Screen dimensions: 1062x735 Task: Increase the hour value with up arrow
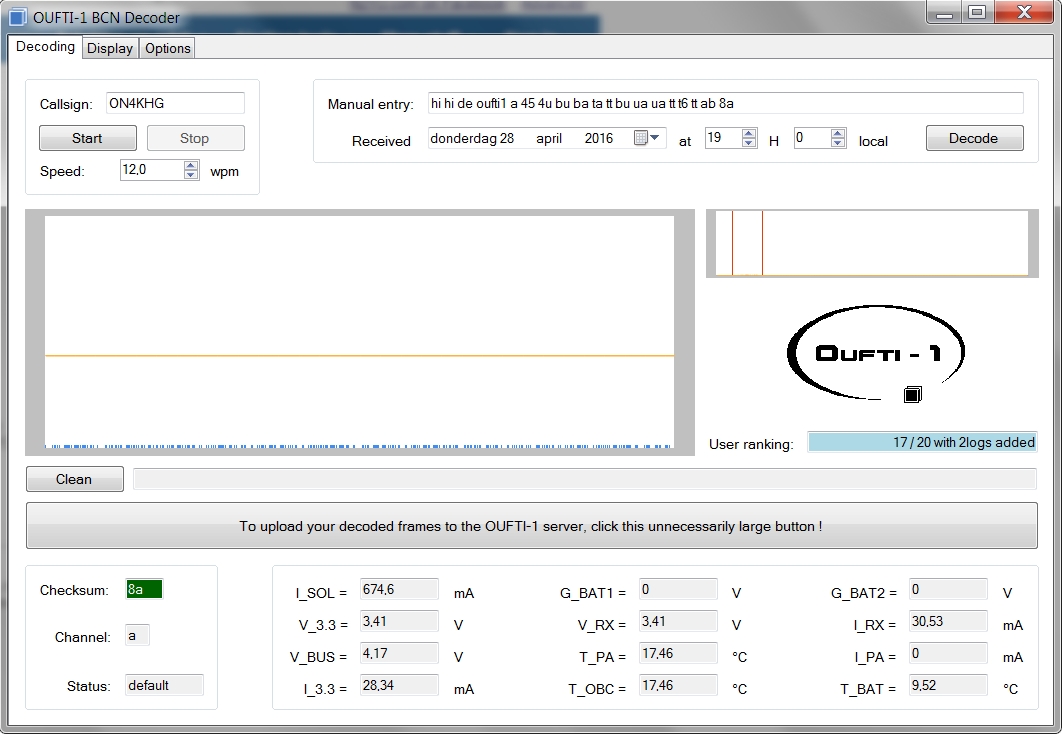[748, 133]
